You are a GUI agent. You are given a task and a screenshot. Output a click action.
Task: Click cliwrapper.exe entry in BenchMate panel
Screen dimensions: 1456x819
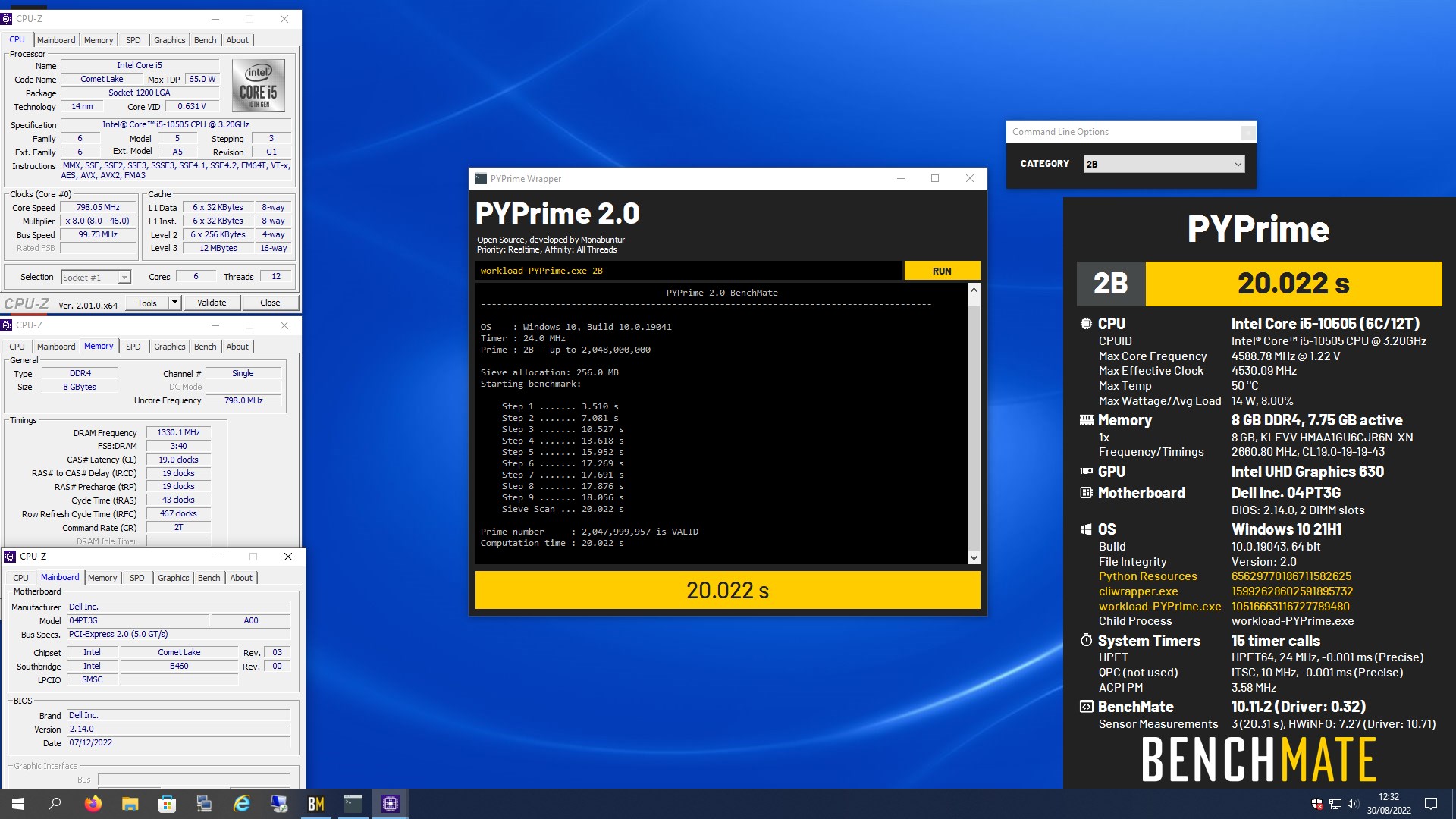pos(1138,591)
